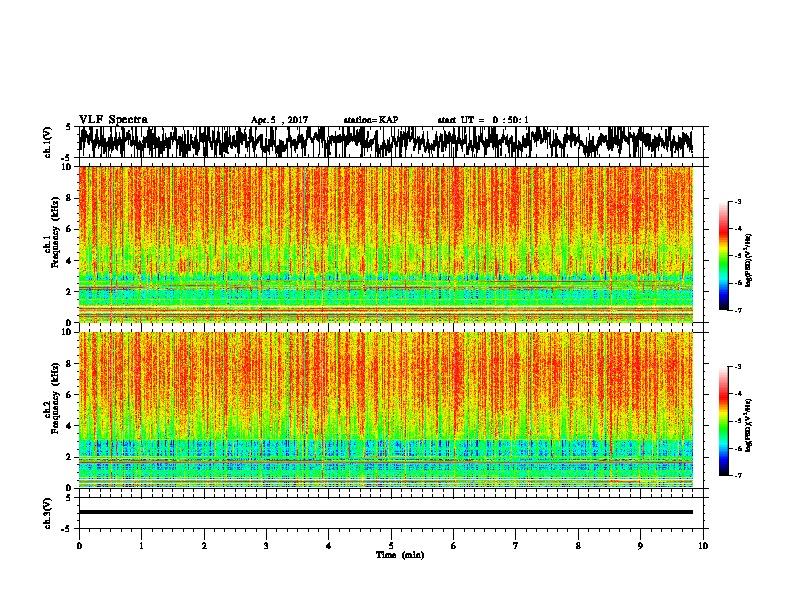Click the "-7" label on ch.2 colorbar
Viewport: 792px width, 612px height.
click(x=737, y=476)
